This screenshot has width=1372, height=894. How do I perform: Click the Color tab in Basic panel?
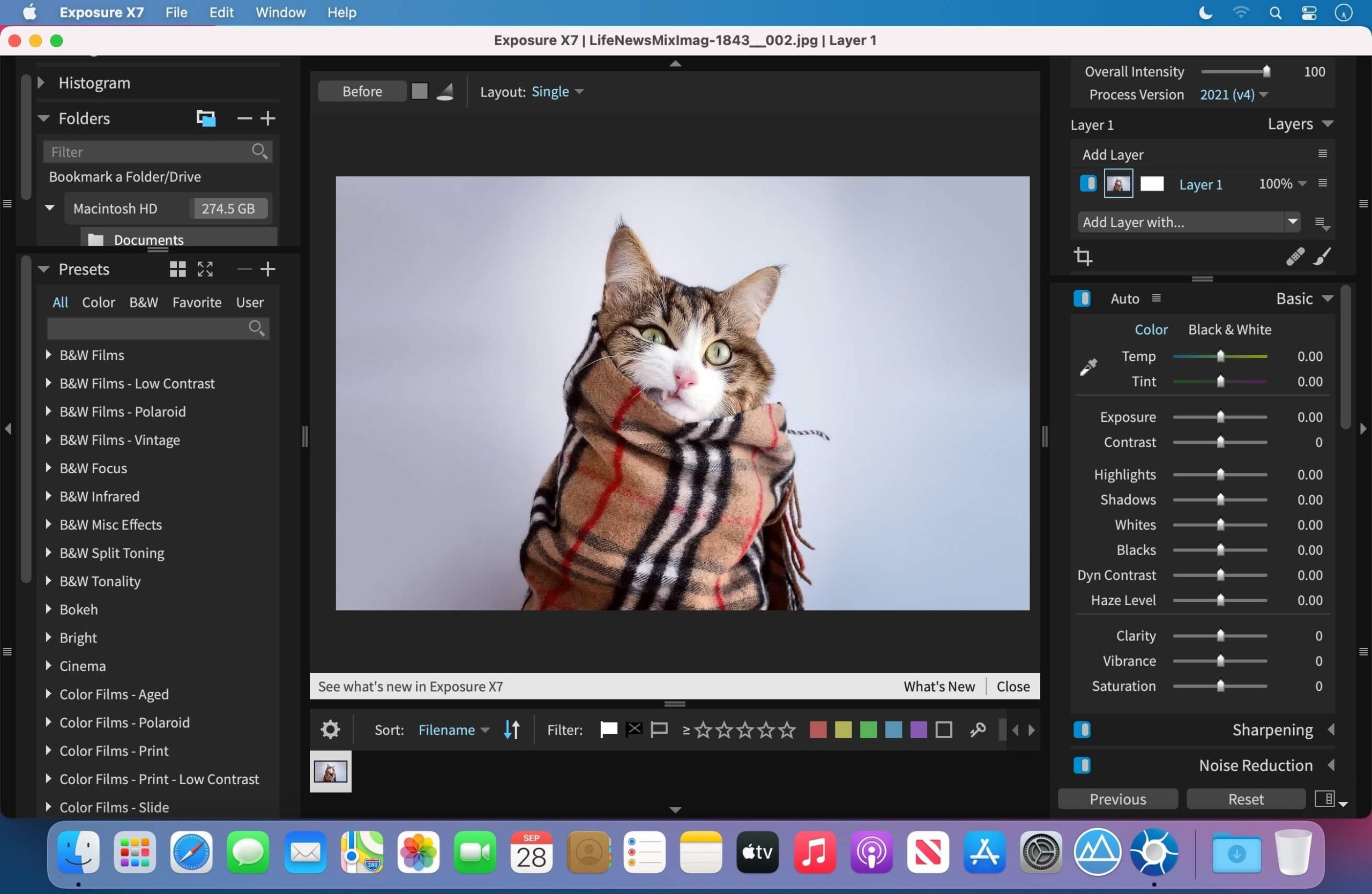pos(1151,329)
